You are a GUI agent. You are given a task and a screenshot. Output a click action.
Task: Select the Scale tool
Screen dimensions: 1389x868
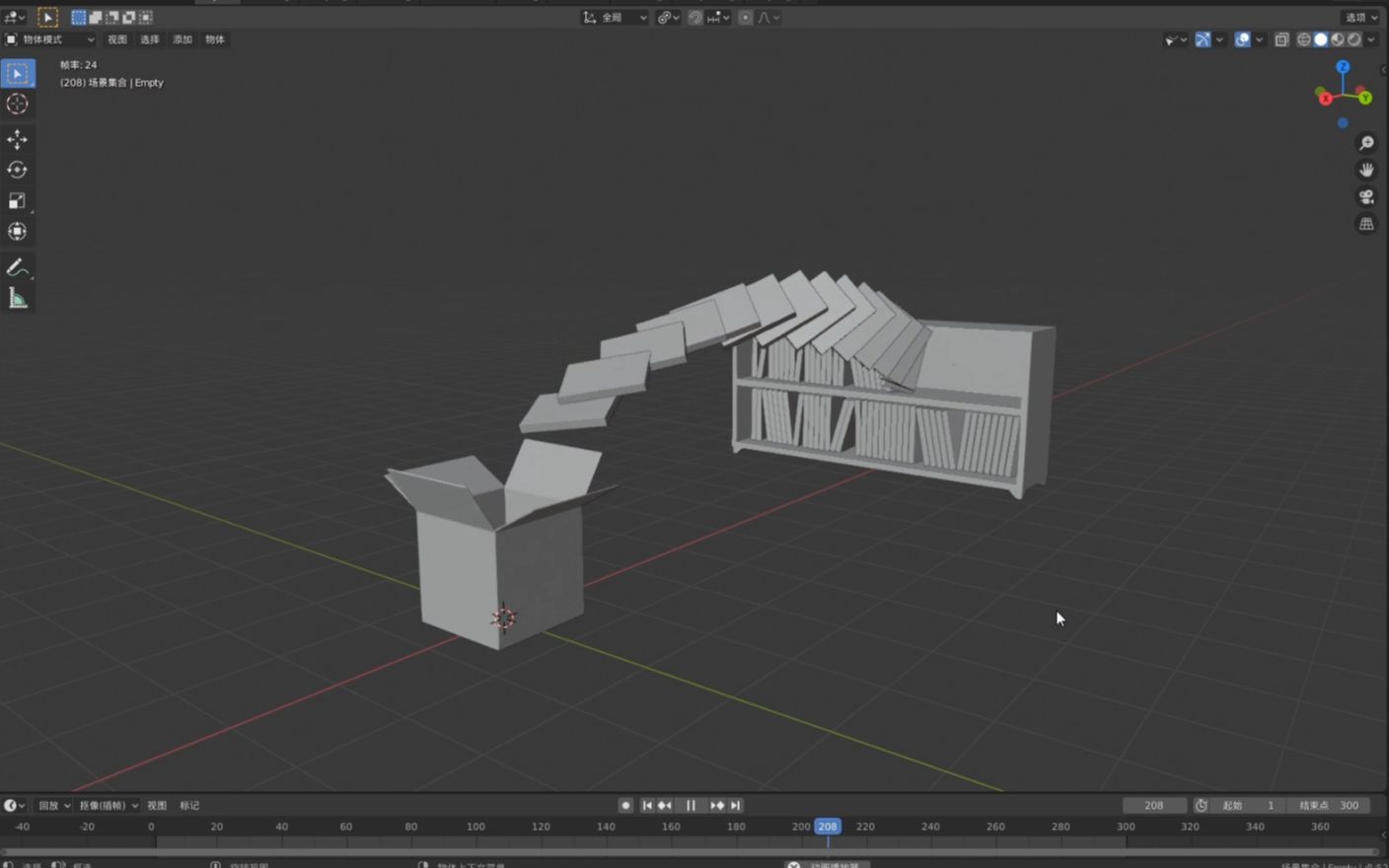18,200
